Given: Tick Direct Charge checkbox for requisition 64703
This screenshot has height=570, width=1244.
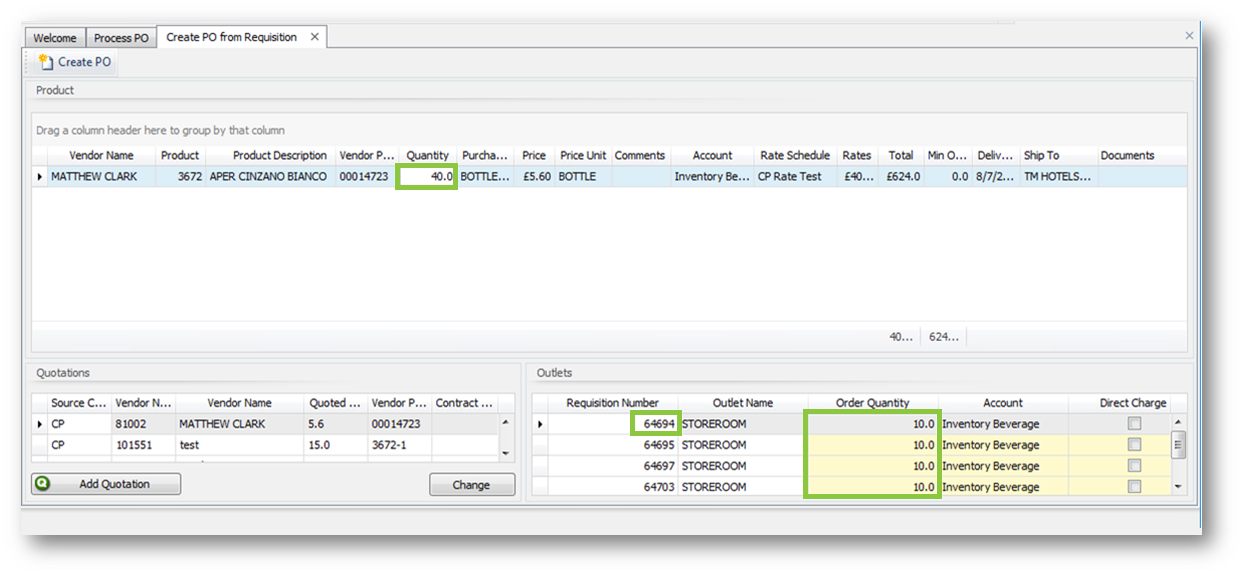Looking at the screenshot, I should click(x=1133, y=487).
